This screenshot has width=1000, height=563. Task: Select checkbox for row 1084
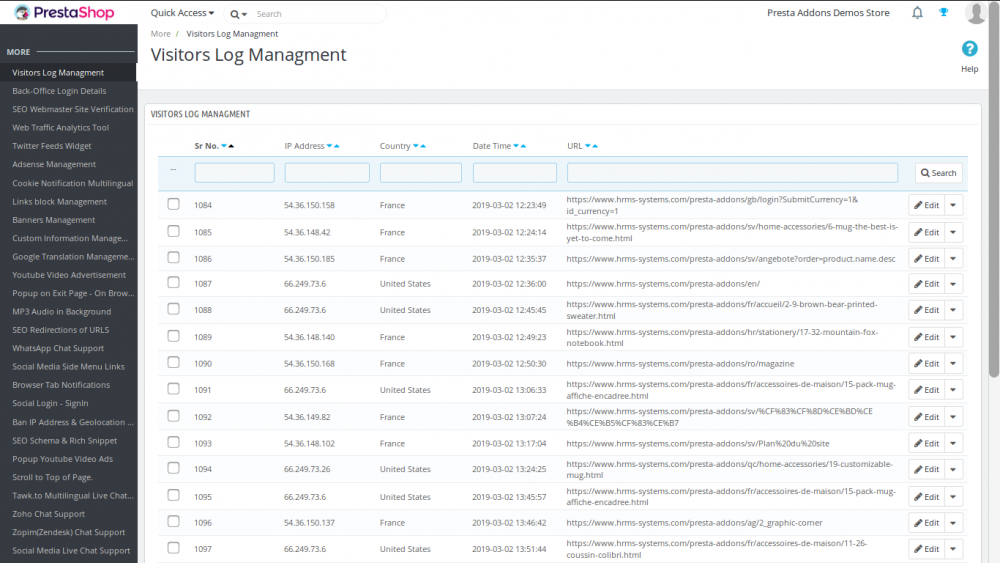tap(173, 204)
